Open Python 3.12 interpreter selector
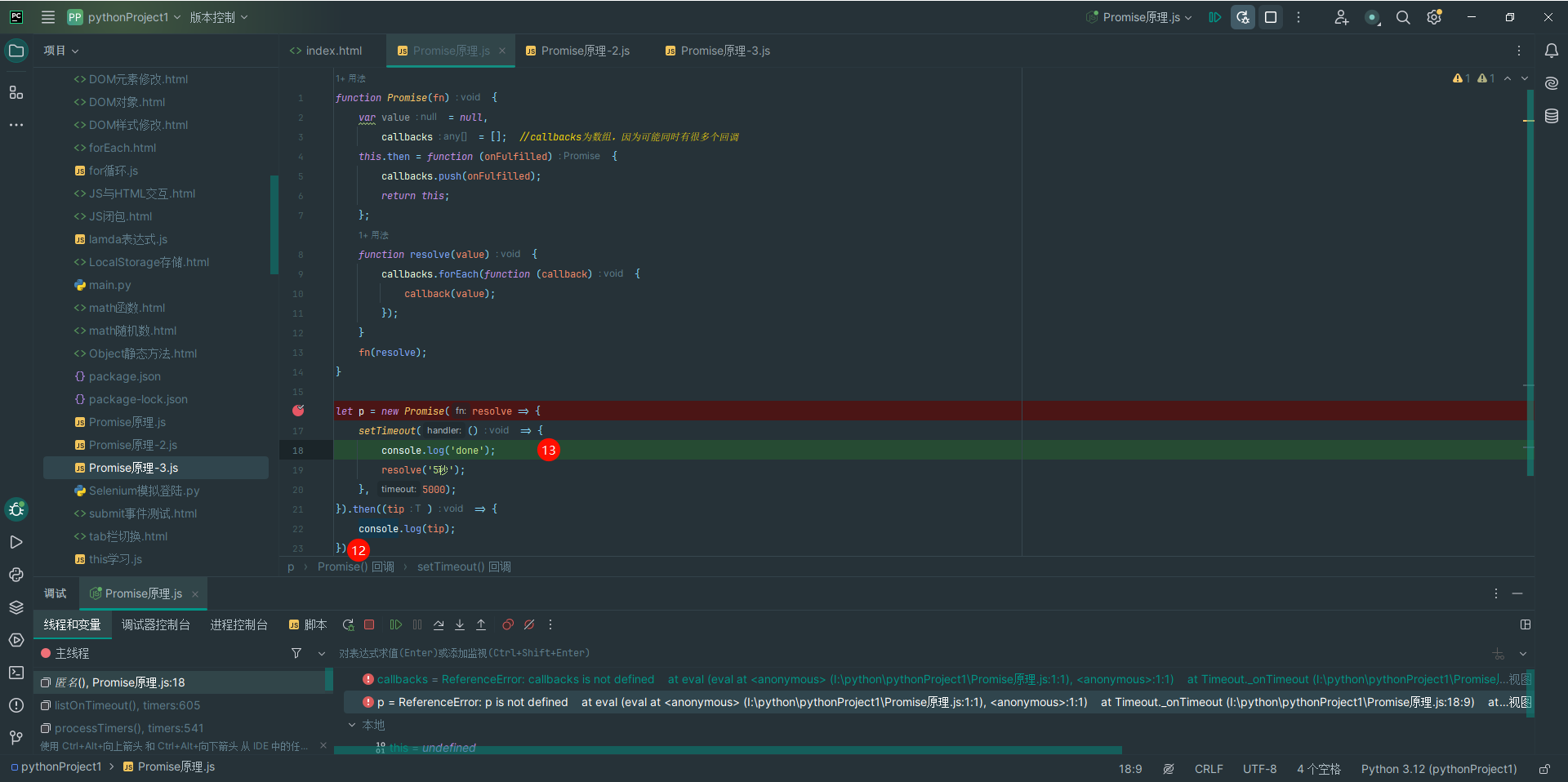 [x=1439, y=769]
